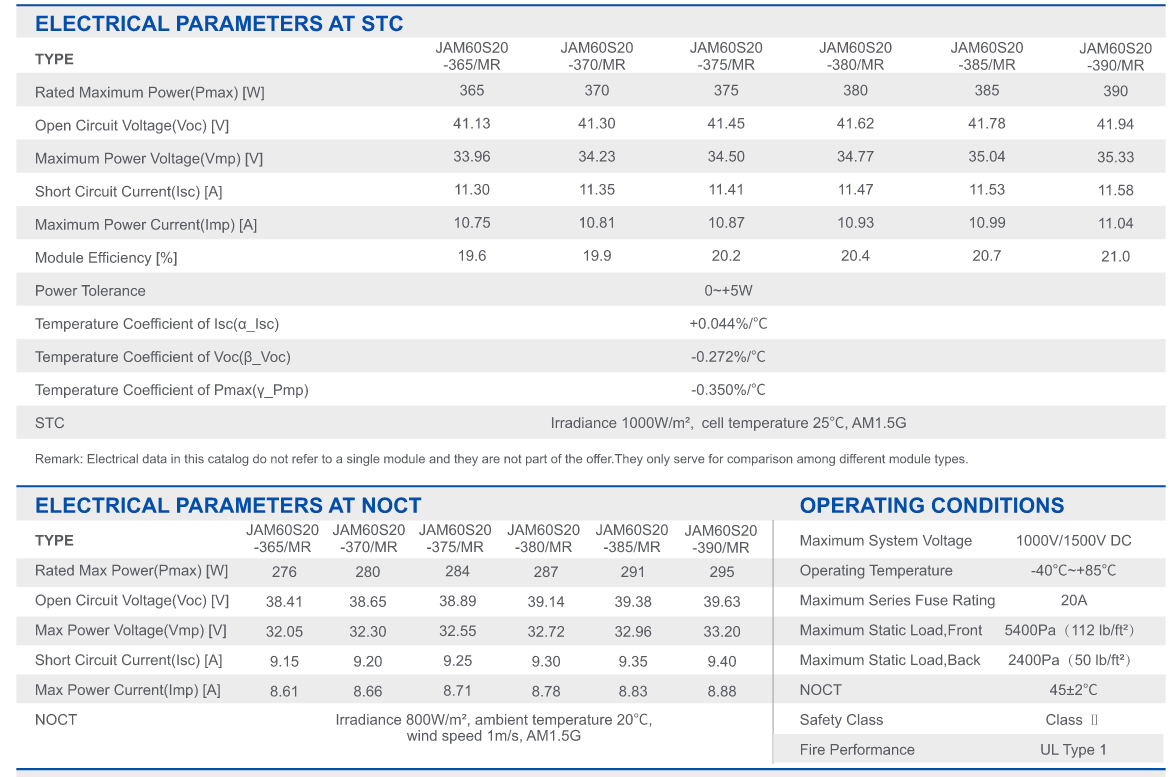Click the ELECTRICAL PARAMETERS AT STC heading

click(x=219, y=24)
